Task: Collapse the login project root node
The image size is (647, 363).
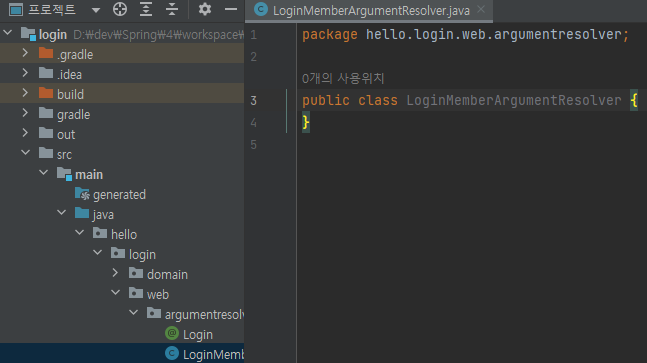Action: 8,33
